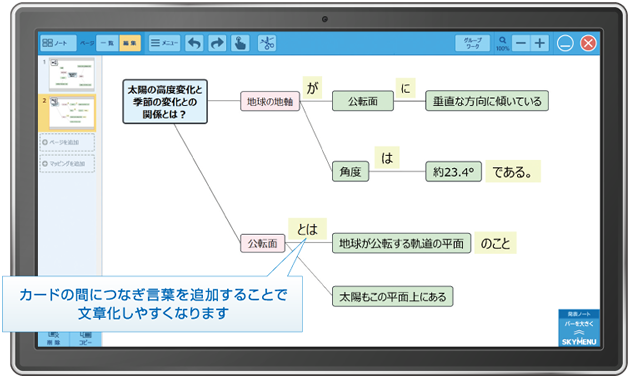
Task: Add a page with ページを追加
Action: pyautogui.click(x=67, y=142)
